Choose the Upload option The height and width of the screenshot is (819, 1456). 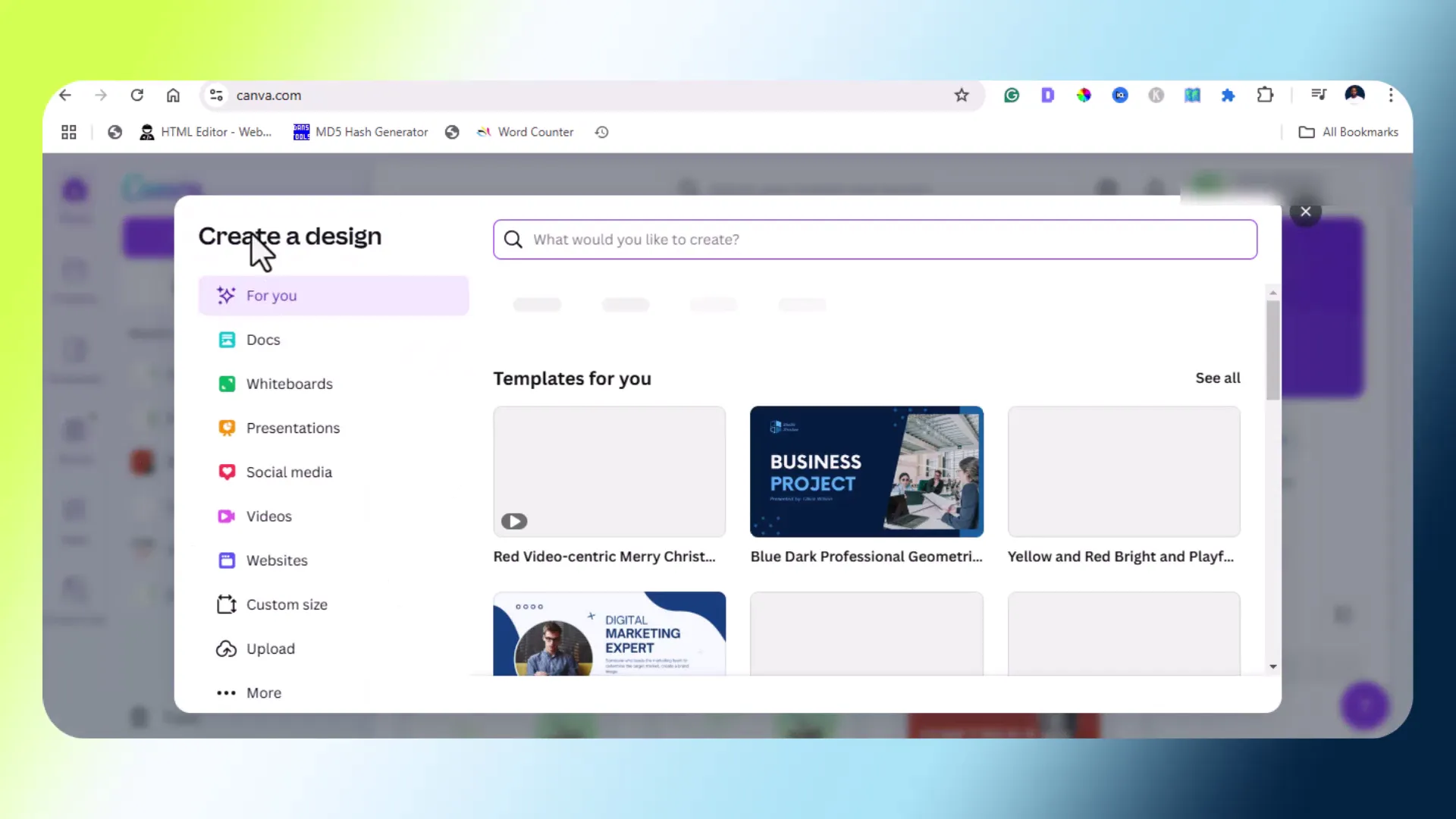pos(334,649)
